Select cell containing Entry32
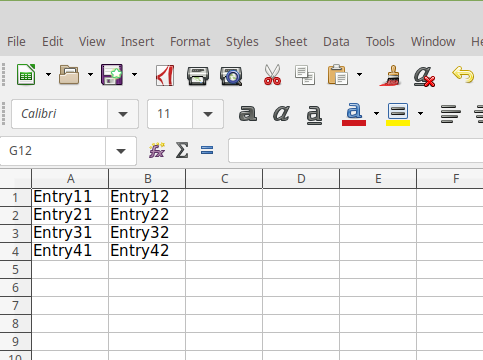This screenshot has height=360, width=483. point(147,233)
